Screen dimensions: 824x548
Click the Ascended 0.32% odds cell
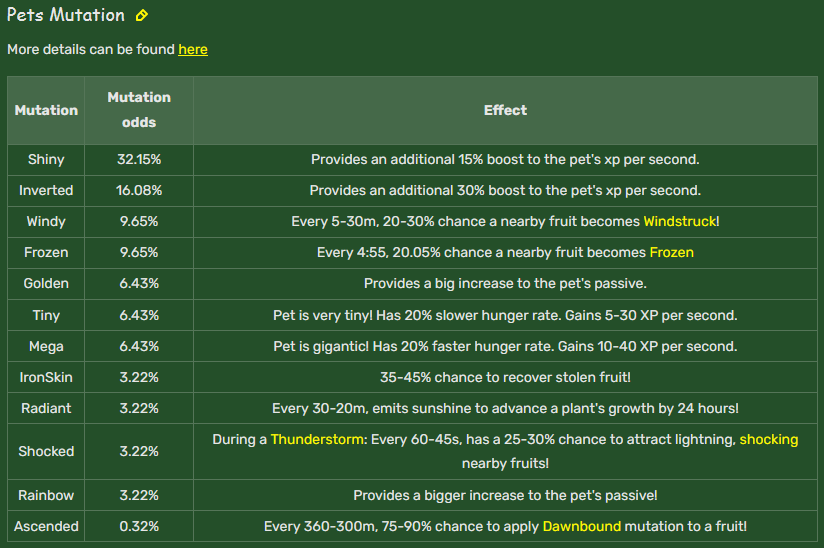pyautogui.click(x=139, y=526)
